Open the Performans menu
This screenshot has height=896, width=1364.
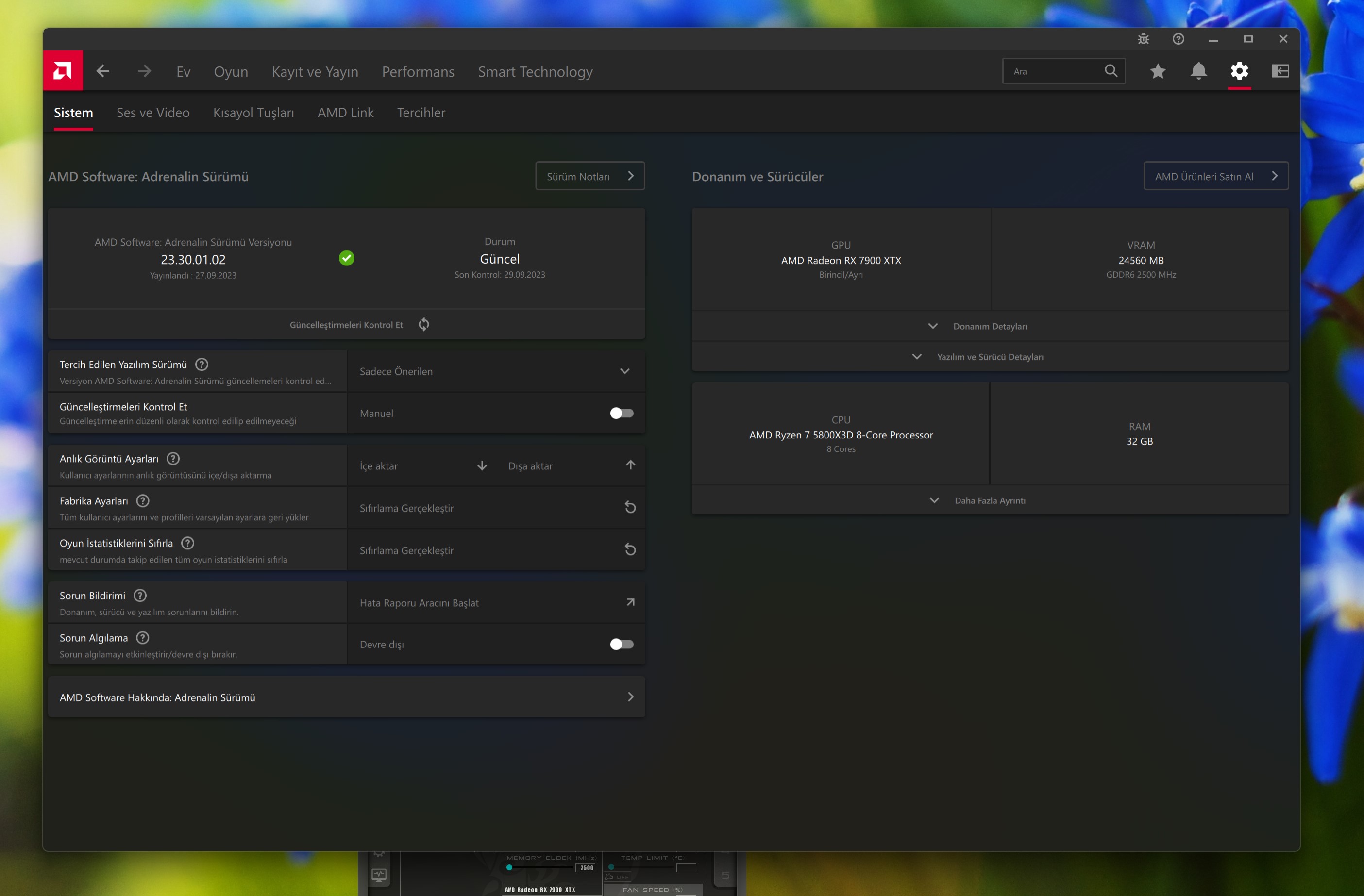coord(419,72)
